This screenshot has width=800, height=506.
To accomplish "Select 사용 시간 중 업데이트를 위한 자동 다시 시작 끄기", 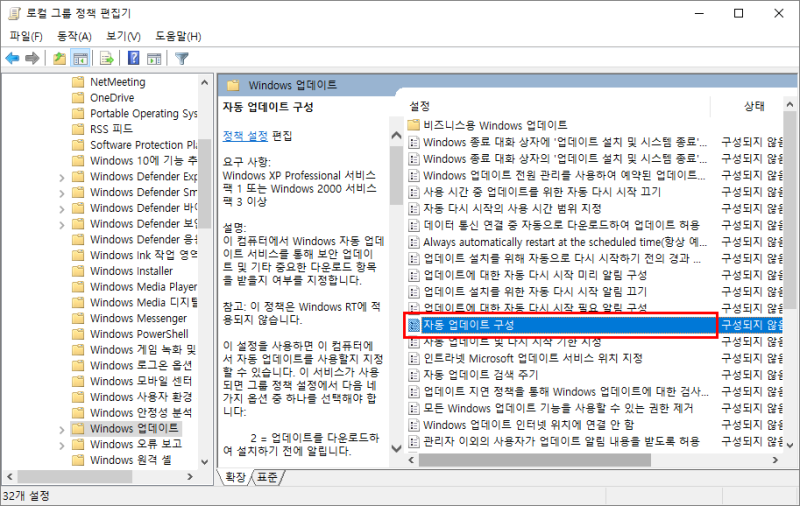I will [542, 192].
